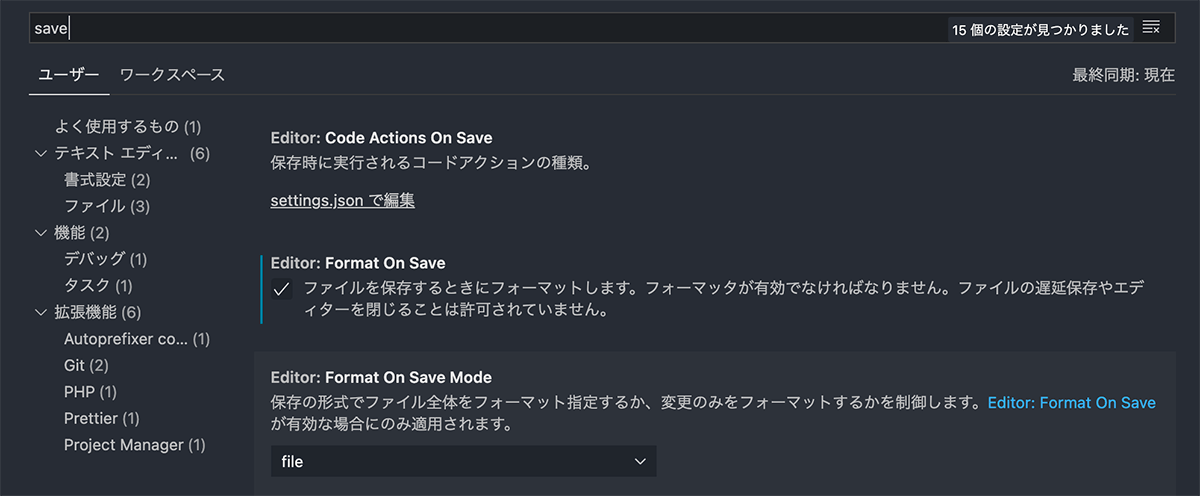Collapse the 機能 tree section

click(41, 233)
